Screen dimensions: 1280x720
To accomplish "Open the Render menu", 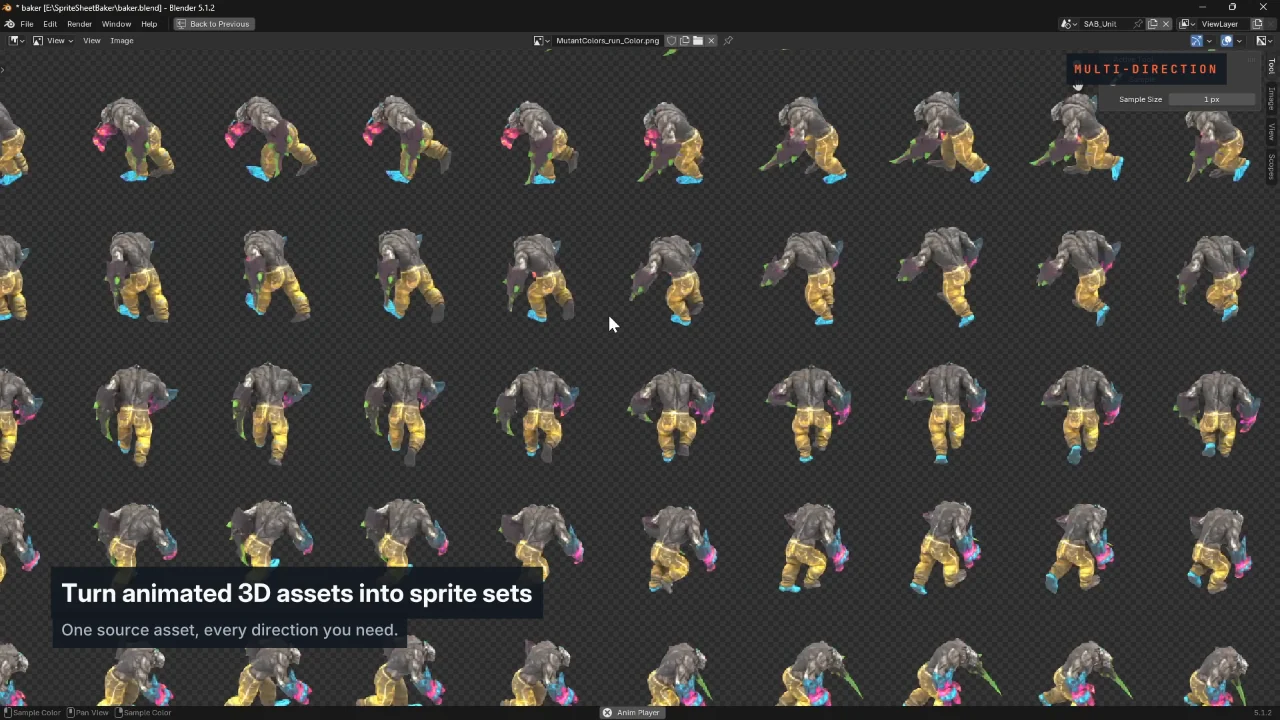I will [x=79, y=24].
